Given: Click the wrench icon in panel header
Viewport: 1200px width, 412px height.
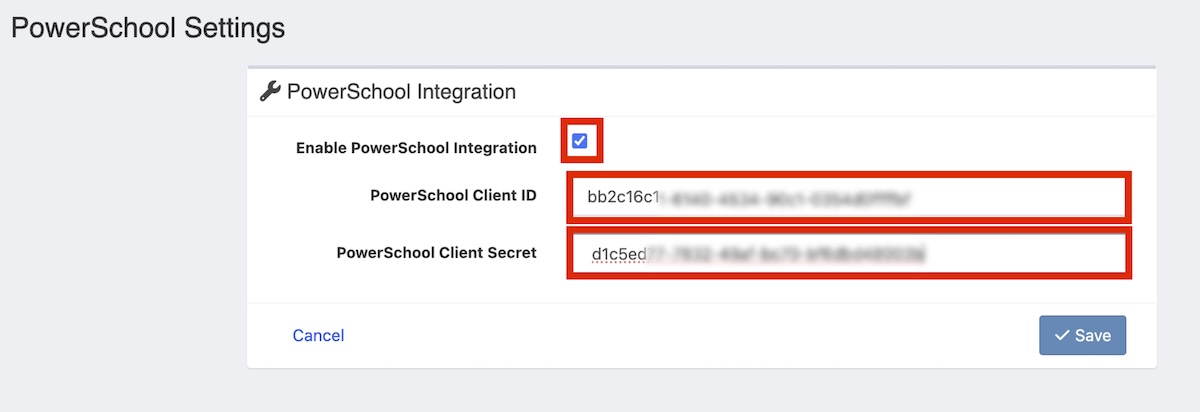Looking at the screenshot, I should pos(270,92).
